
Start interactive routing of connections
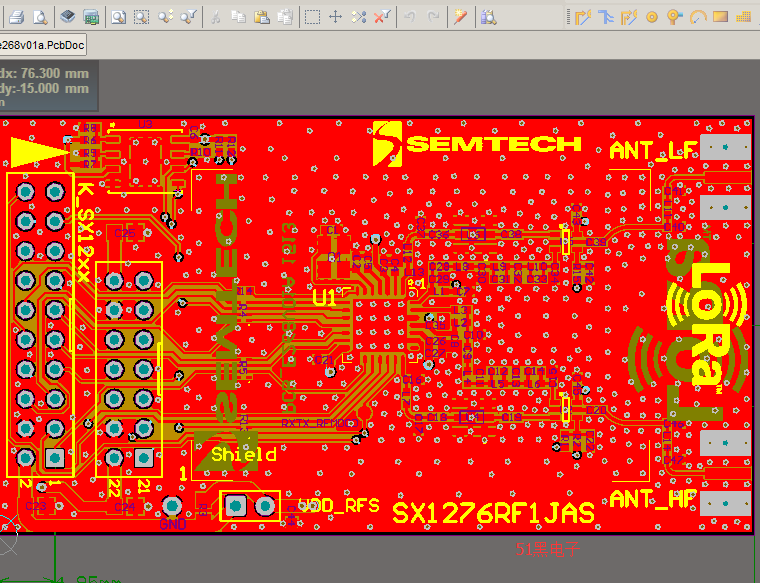583,17
